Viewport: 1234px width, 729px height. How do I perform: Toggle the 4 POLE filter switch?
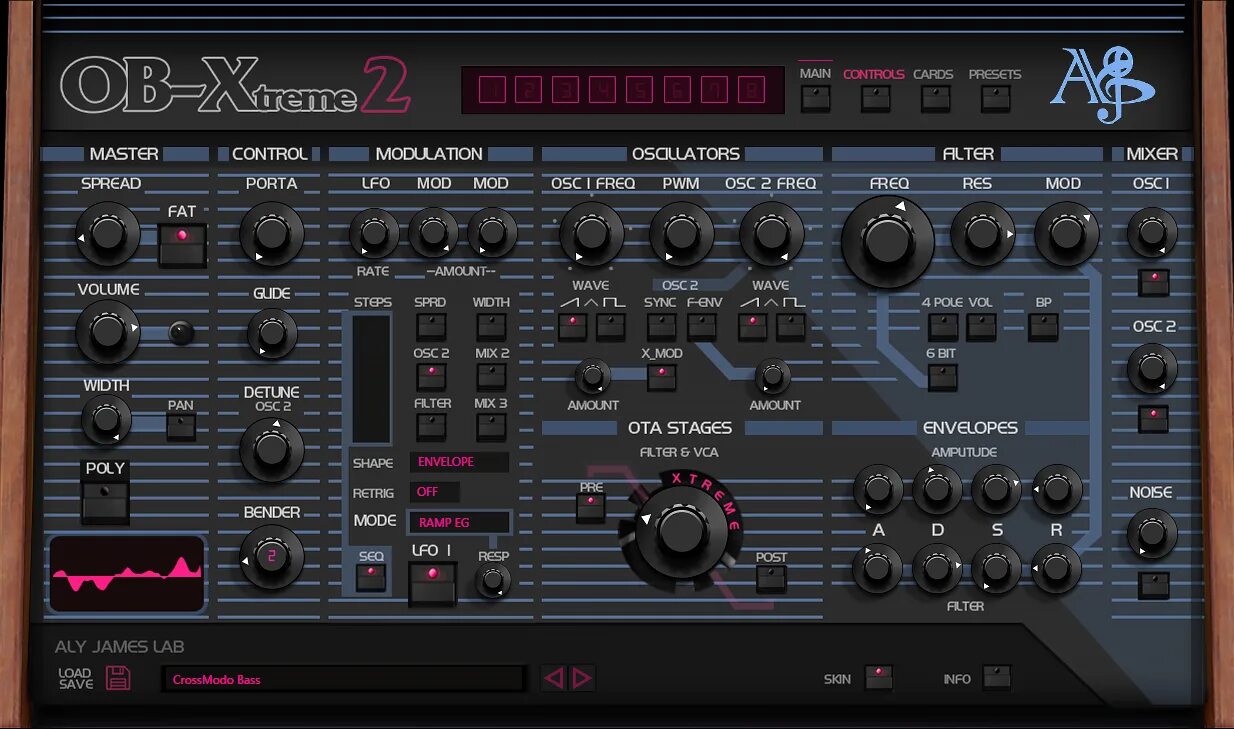coord(943,327)
